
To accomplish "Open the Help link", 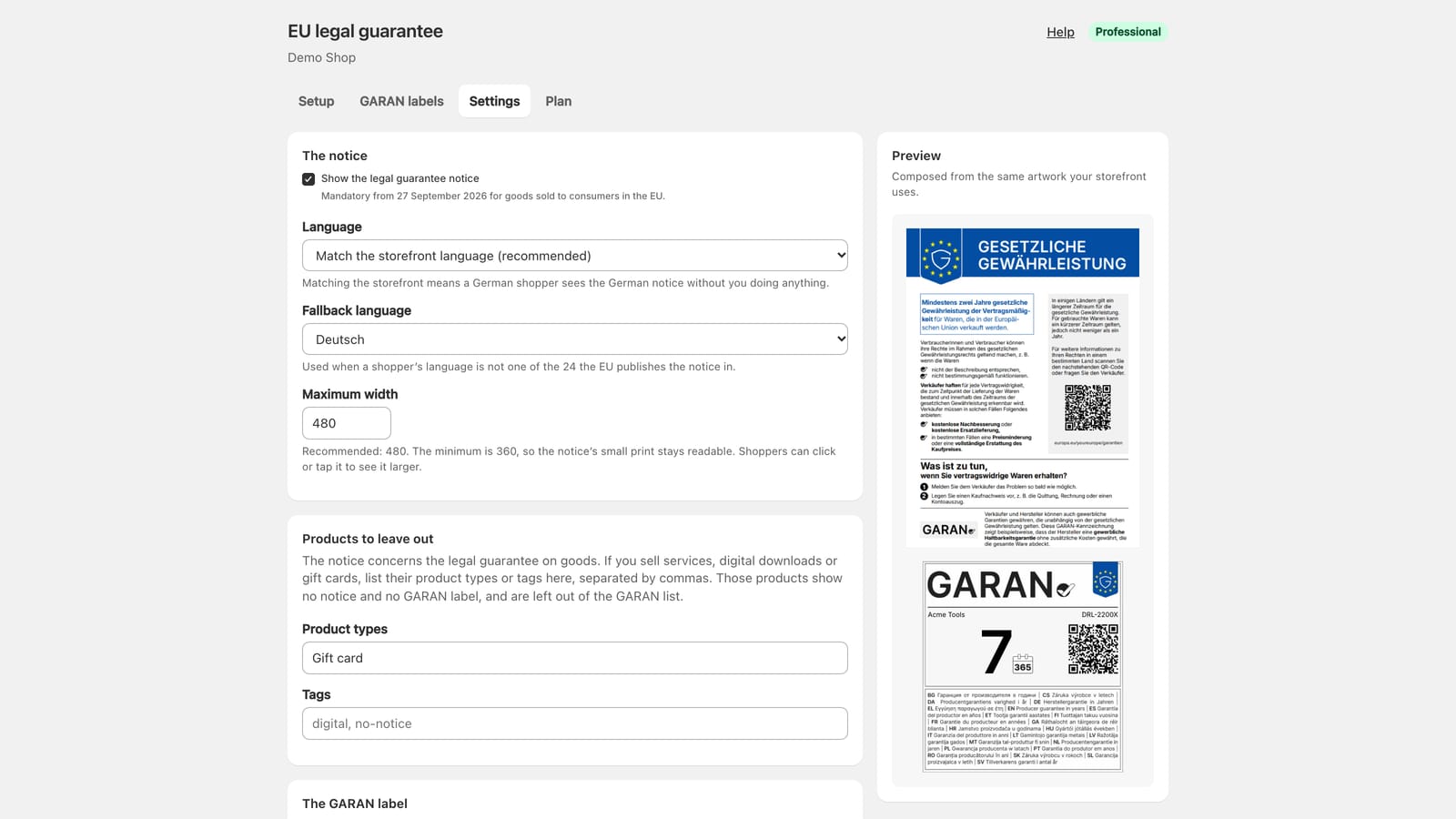I will pyautogui.click(x=1060, y=32).
